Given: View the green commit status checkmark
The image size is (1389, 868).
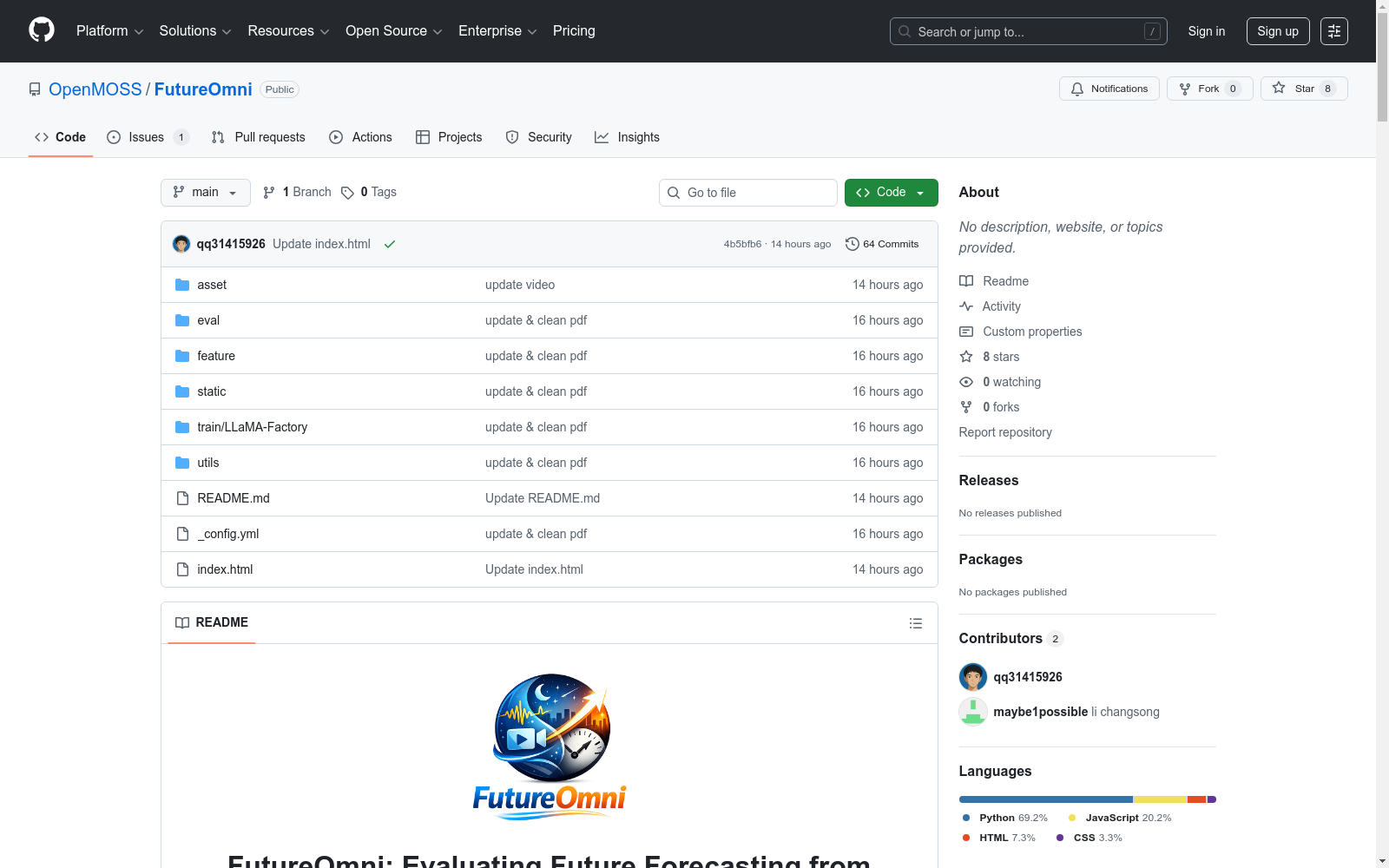Looking at the screenshot, I should (390, 244).
